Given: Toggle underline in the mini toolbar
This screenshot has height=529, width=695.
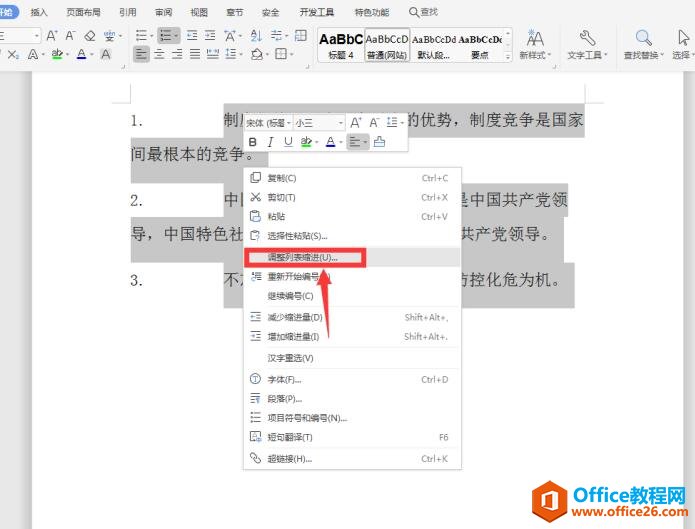Looking at the screenshot, I should (x=288, y=142).
